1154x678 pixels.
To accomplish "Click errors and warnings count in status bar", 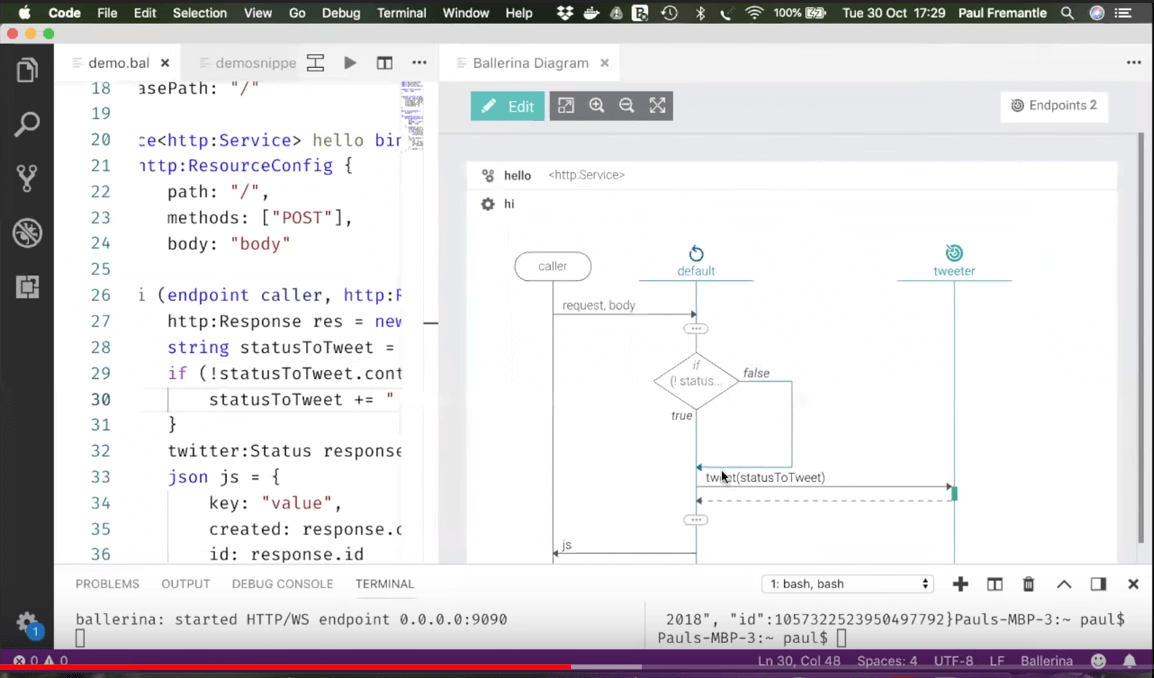I will 40,660.
